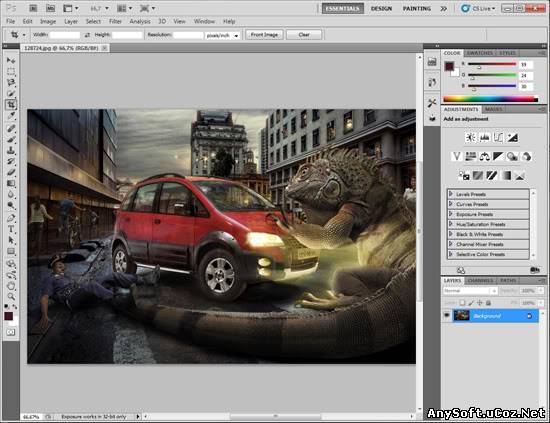Select the Clone Stamp tool
This screenshot has width=550, height=423.
(x=11, y=150)
